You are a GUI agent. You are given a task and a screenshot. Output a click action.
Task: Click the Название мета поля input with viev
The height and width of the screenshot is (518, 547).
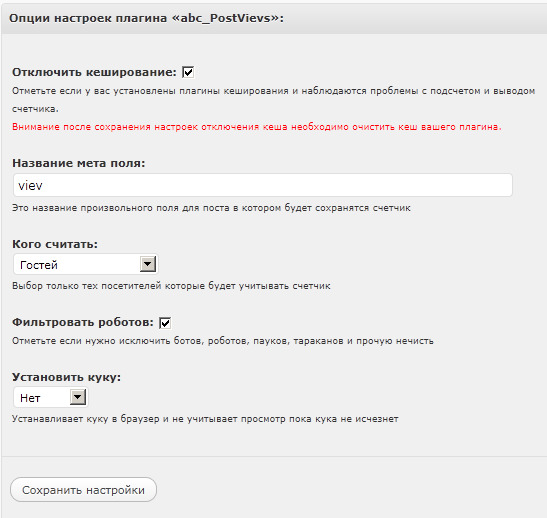click(x=263, y=185)
